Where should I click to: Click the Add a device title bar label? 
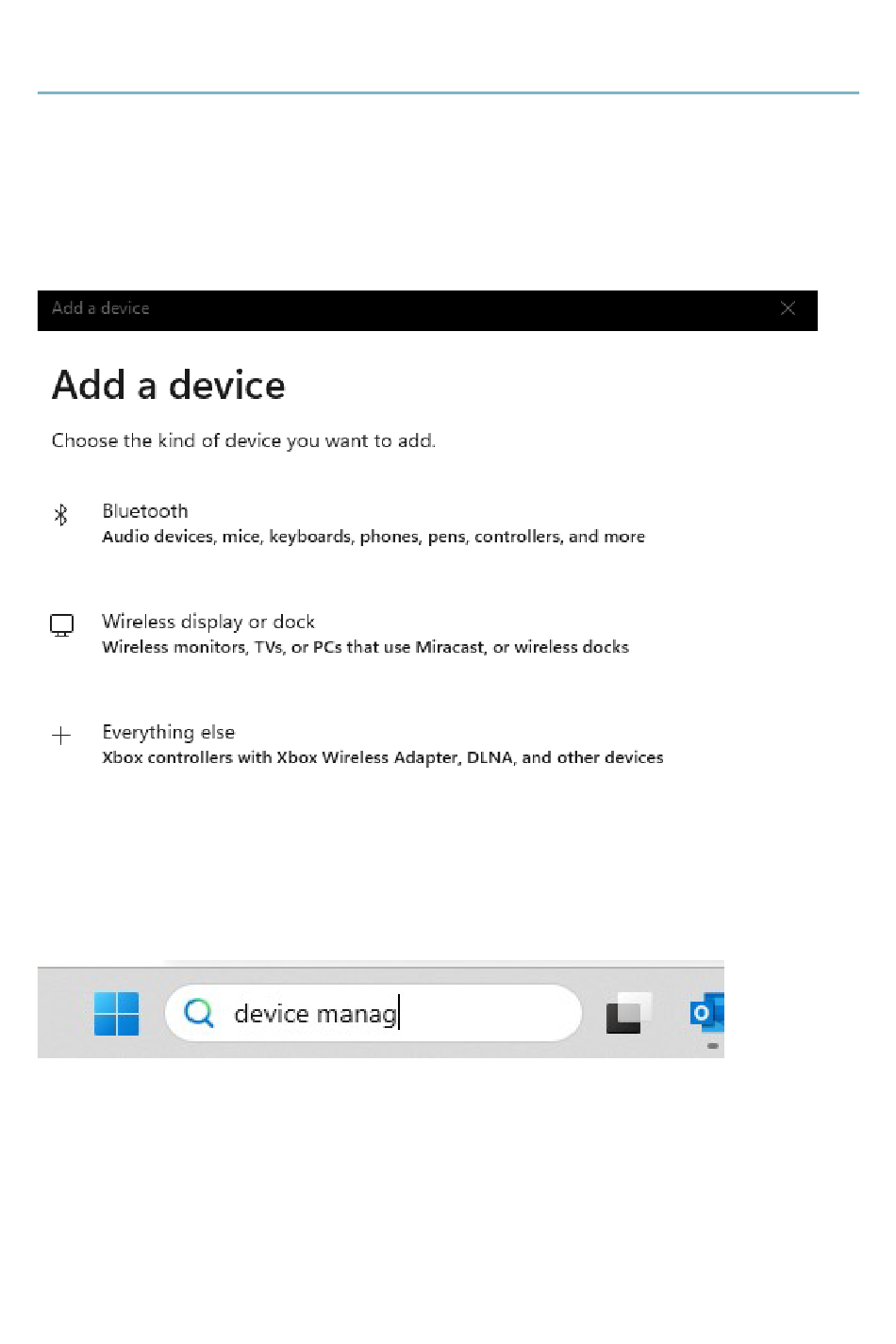pos(101,308)
